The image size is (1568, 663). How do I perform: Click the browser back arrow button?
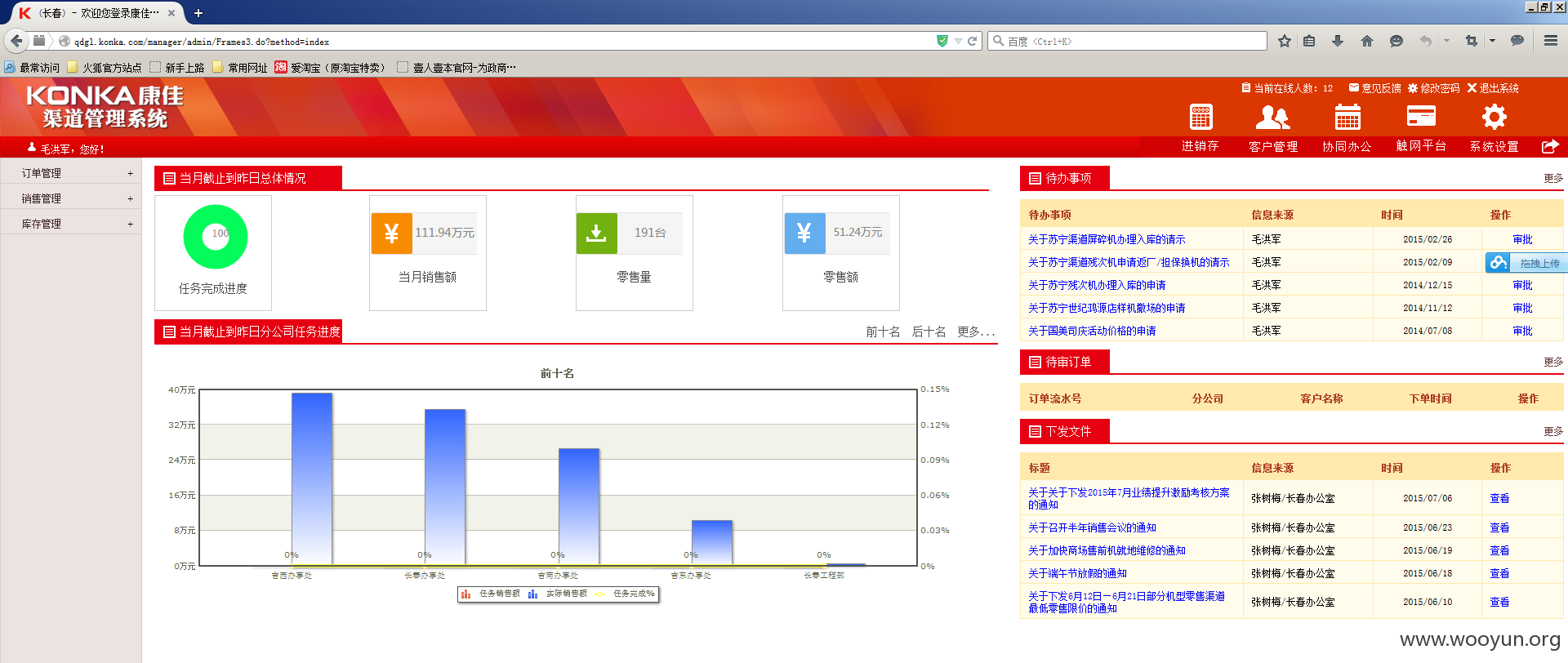[x=16, y=41]
